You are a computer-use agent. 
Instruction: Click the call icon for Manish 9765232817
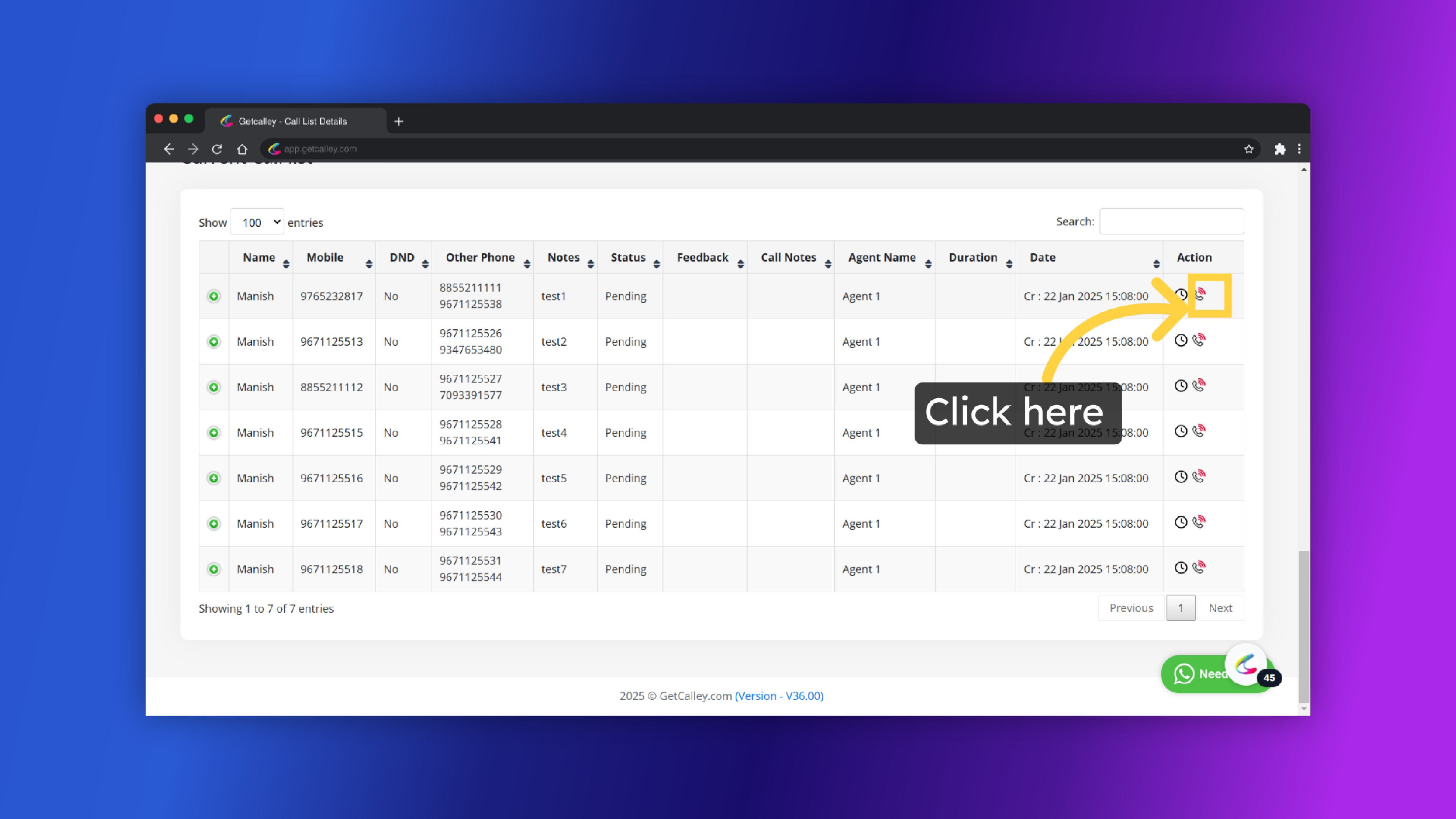(x=1199, y=294)
